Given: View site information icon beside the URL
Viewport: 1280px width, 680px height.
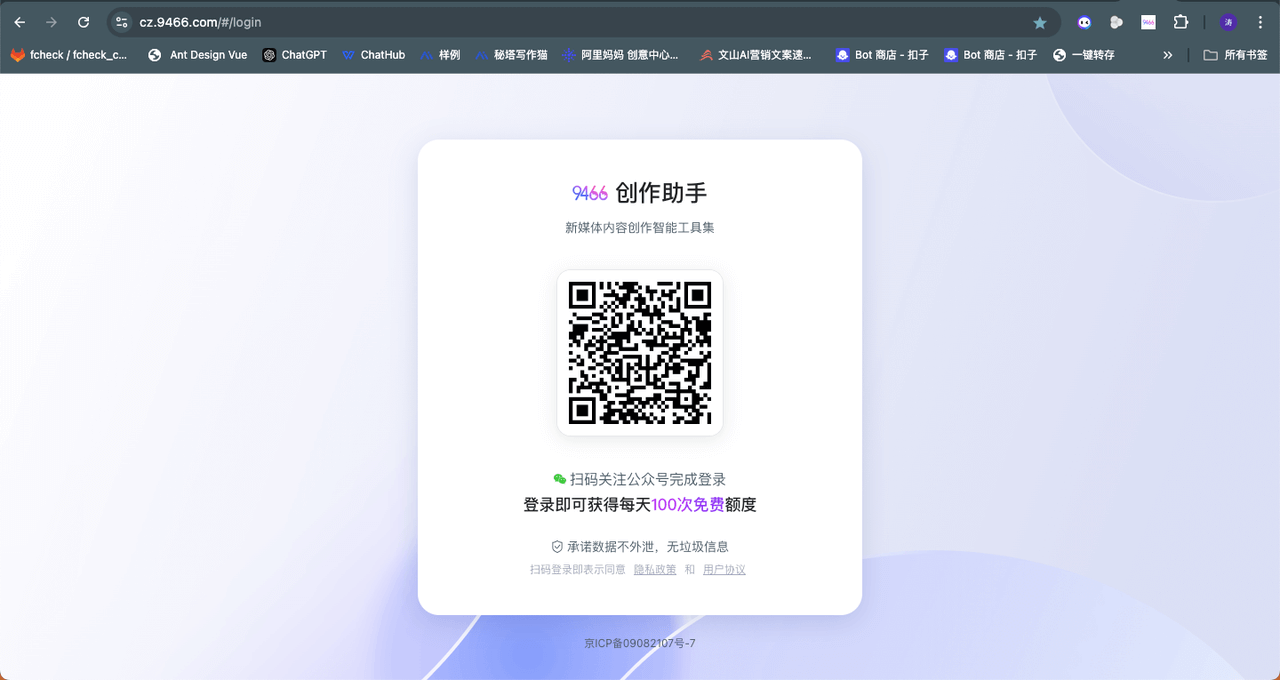Looking at the screenshot, I should click(x=122, y=22).
